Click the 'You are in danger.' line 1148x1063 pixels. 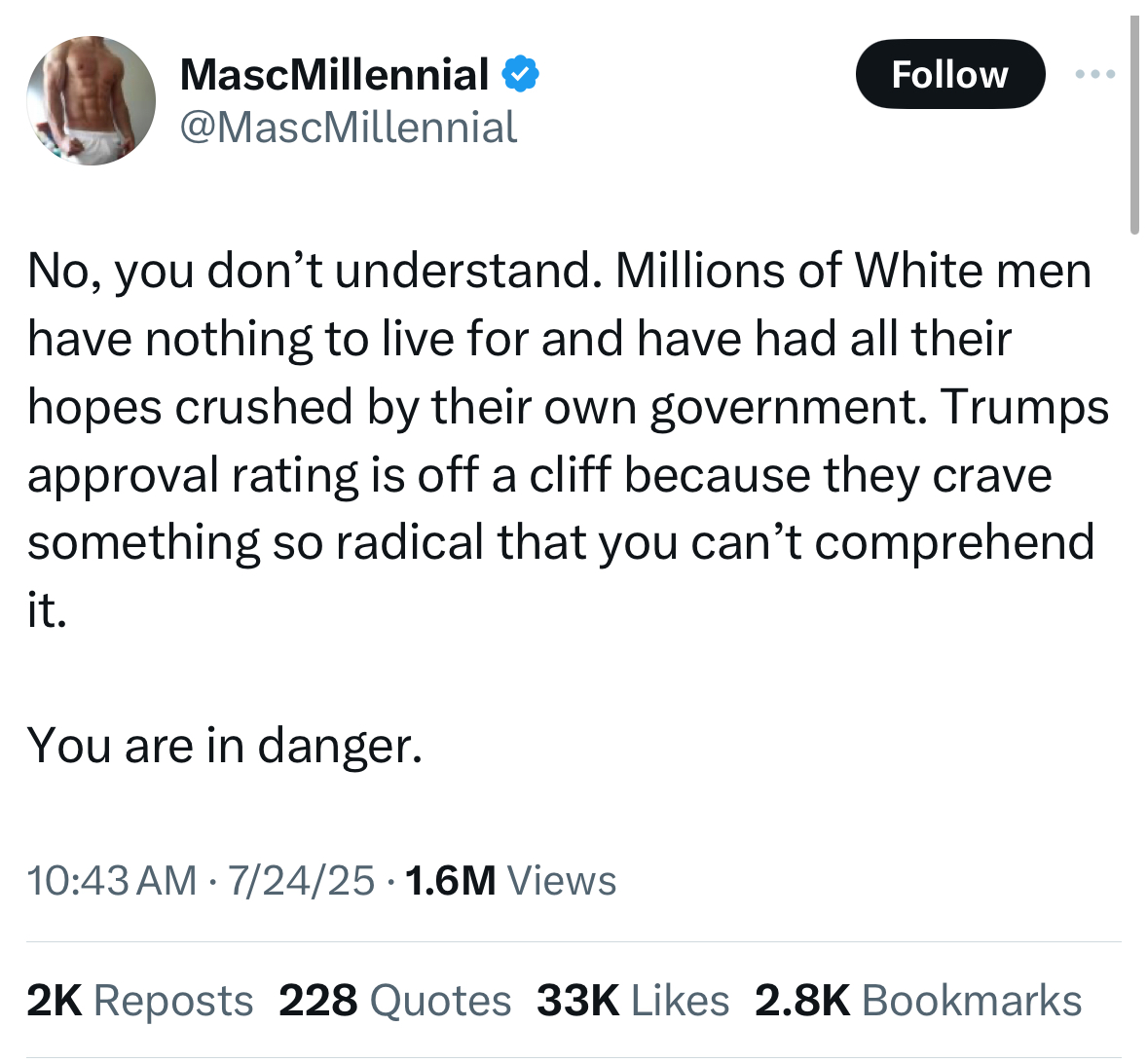[225, 747]
